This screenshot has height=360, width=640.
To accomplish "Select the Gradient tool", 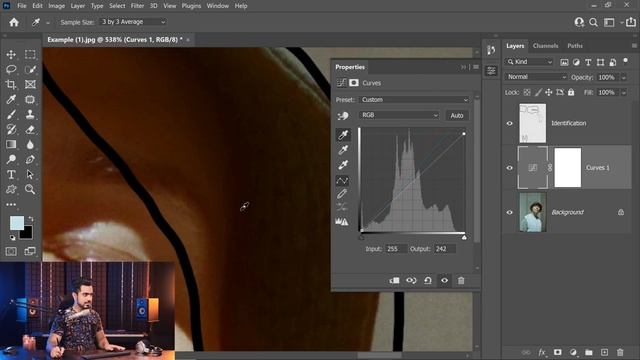I will click(11, 144).
